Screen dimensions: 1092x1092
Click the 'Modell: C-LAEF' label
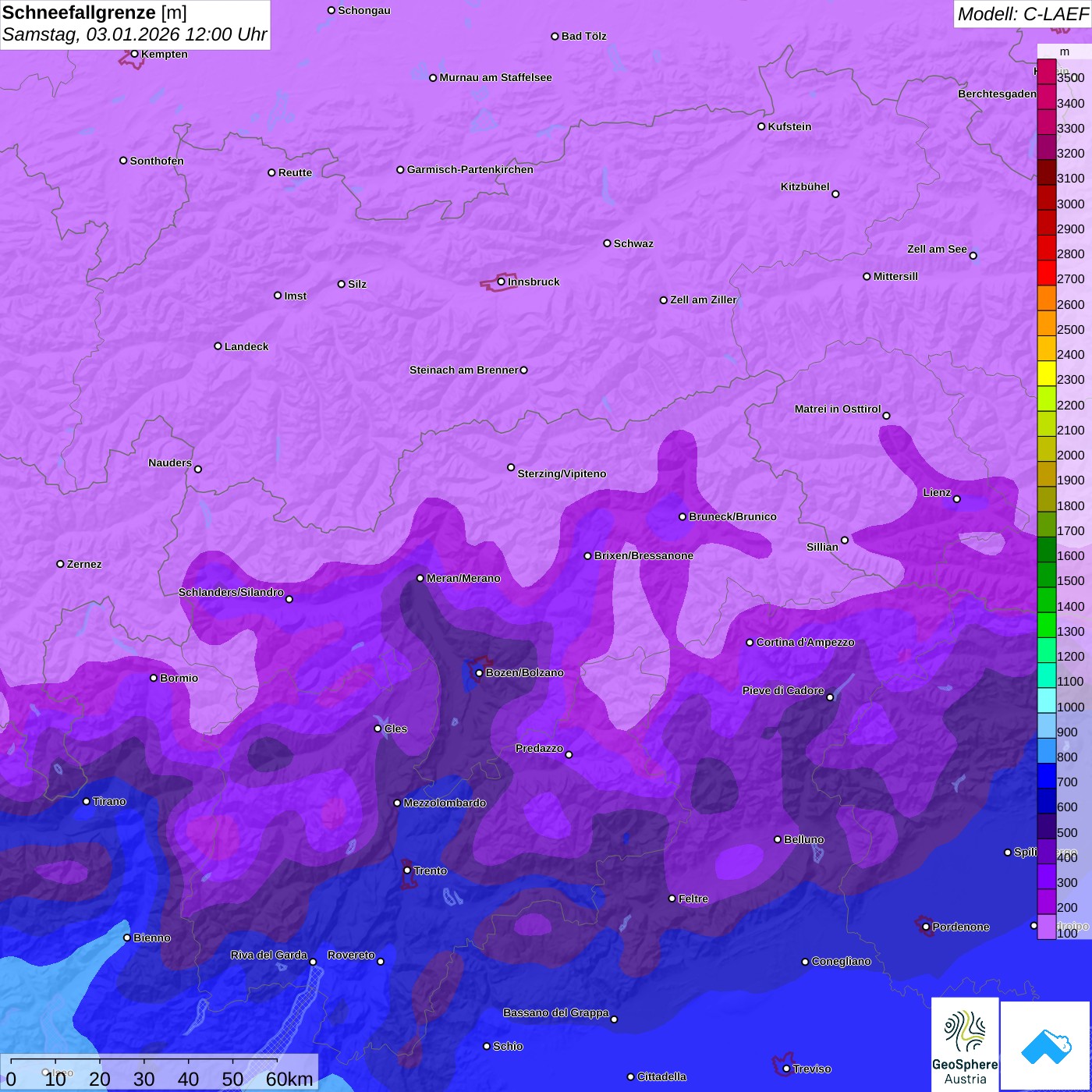[x=1023, y=14]
